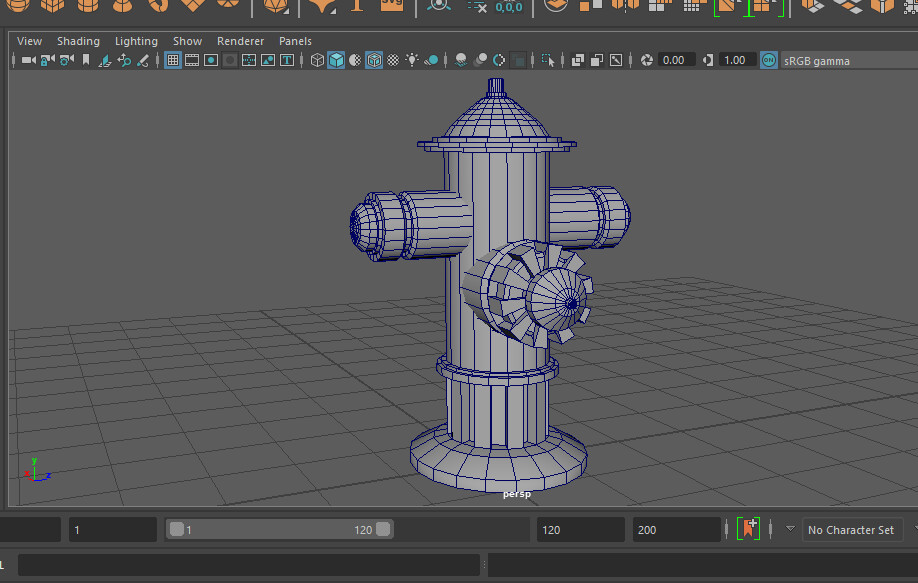Screen dimensions: 918x583
Task: Open the No Character Set dropdown
Action: tap(852, 529)
